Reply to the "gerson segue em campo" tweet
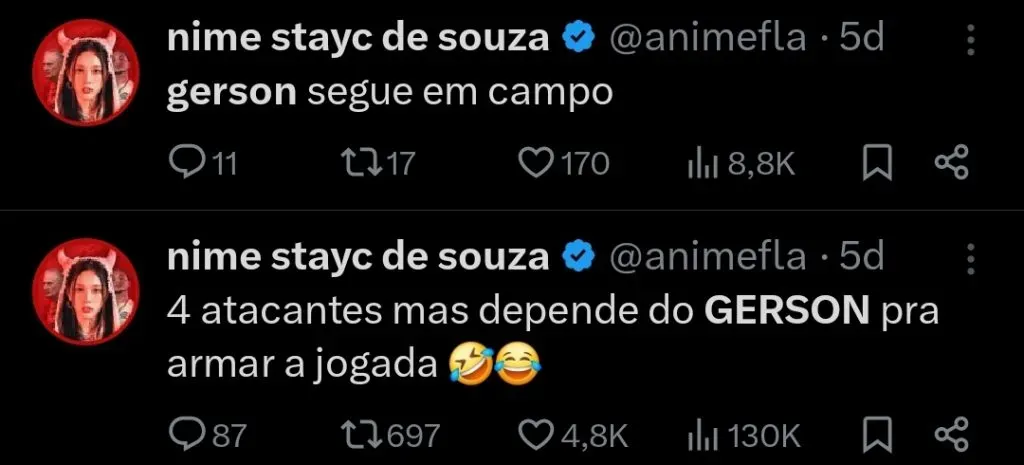 tap(185, 163)
